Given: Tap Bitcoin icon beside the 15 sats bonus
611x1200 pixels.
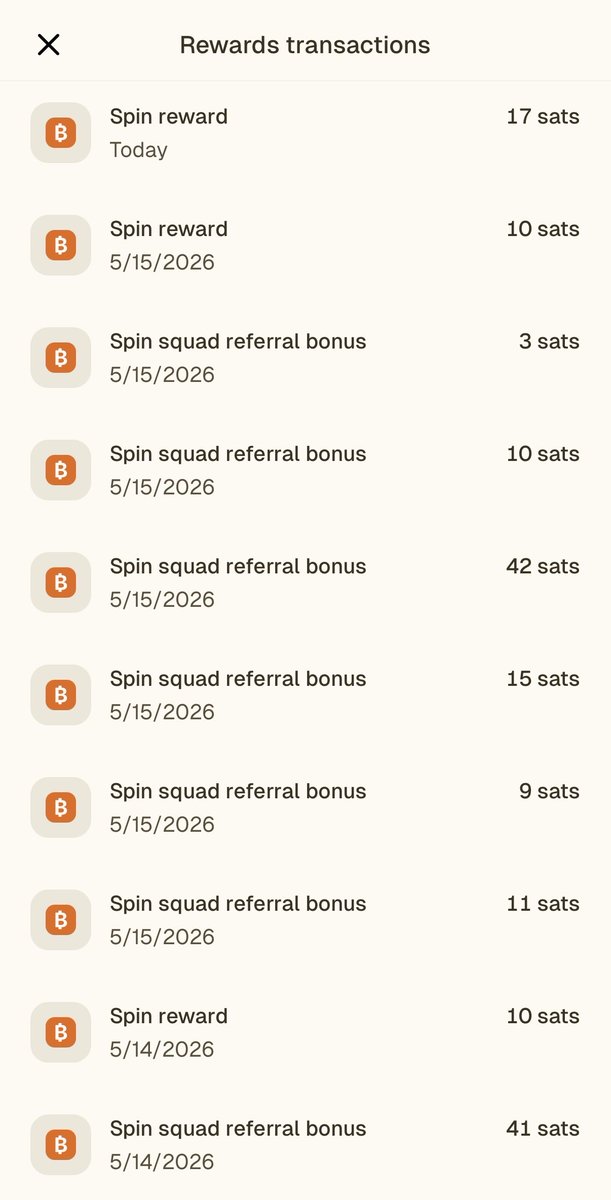Looking at the screenshot, I should pos(61,695).
